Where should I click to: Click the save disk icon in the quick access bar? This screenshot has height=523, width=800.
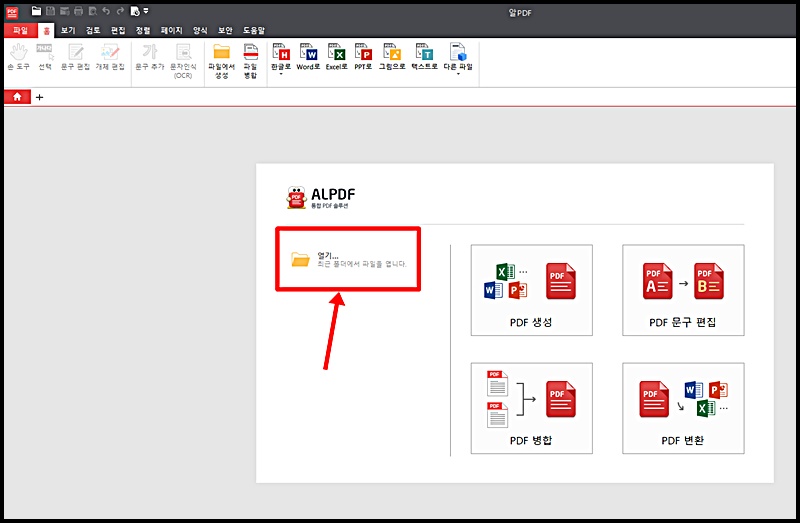pyautogui.click(x=50, y=11)
